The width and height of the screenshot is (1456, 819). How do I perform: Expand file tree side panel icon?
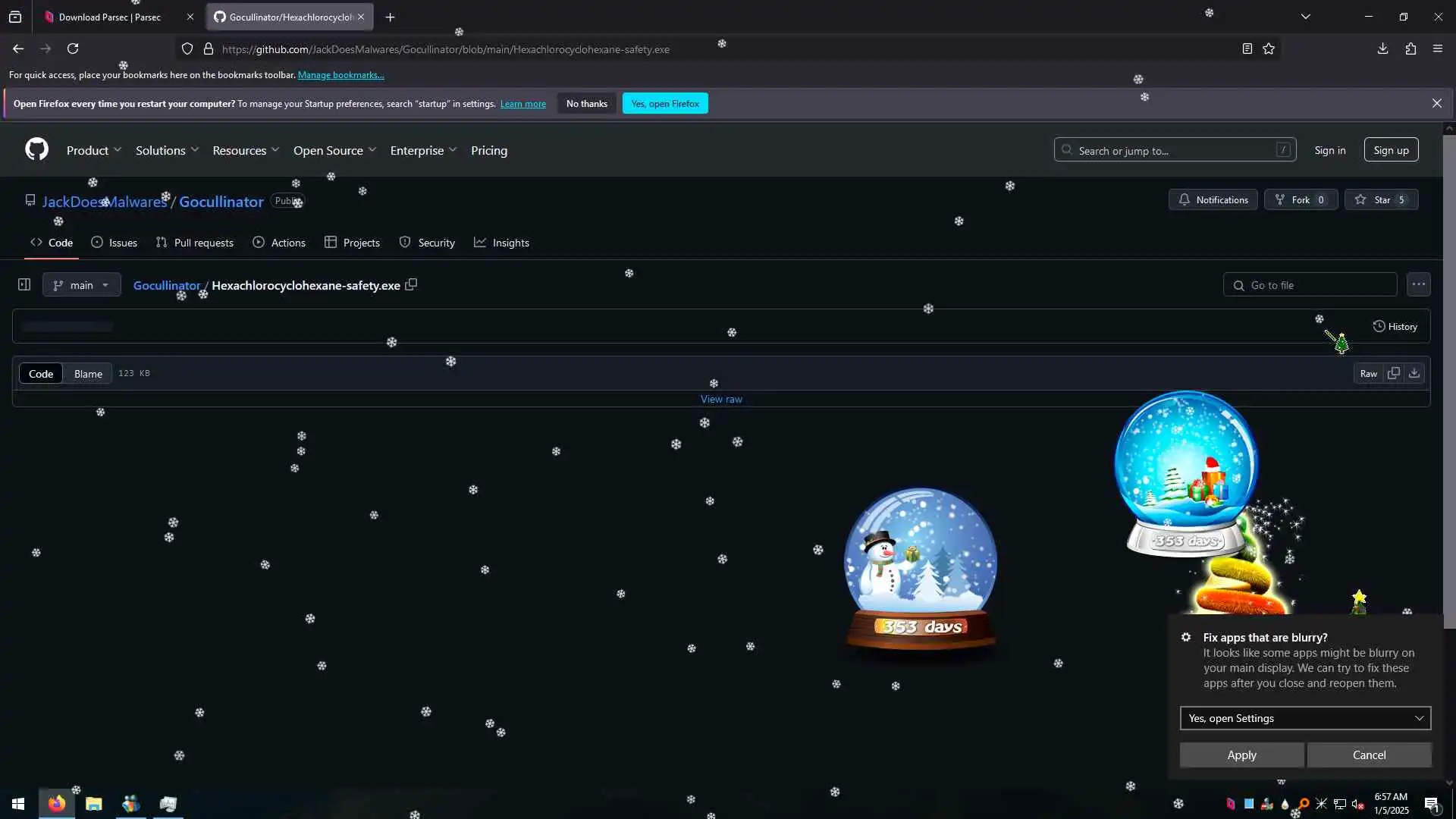(x=24, y=284)
